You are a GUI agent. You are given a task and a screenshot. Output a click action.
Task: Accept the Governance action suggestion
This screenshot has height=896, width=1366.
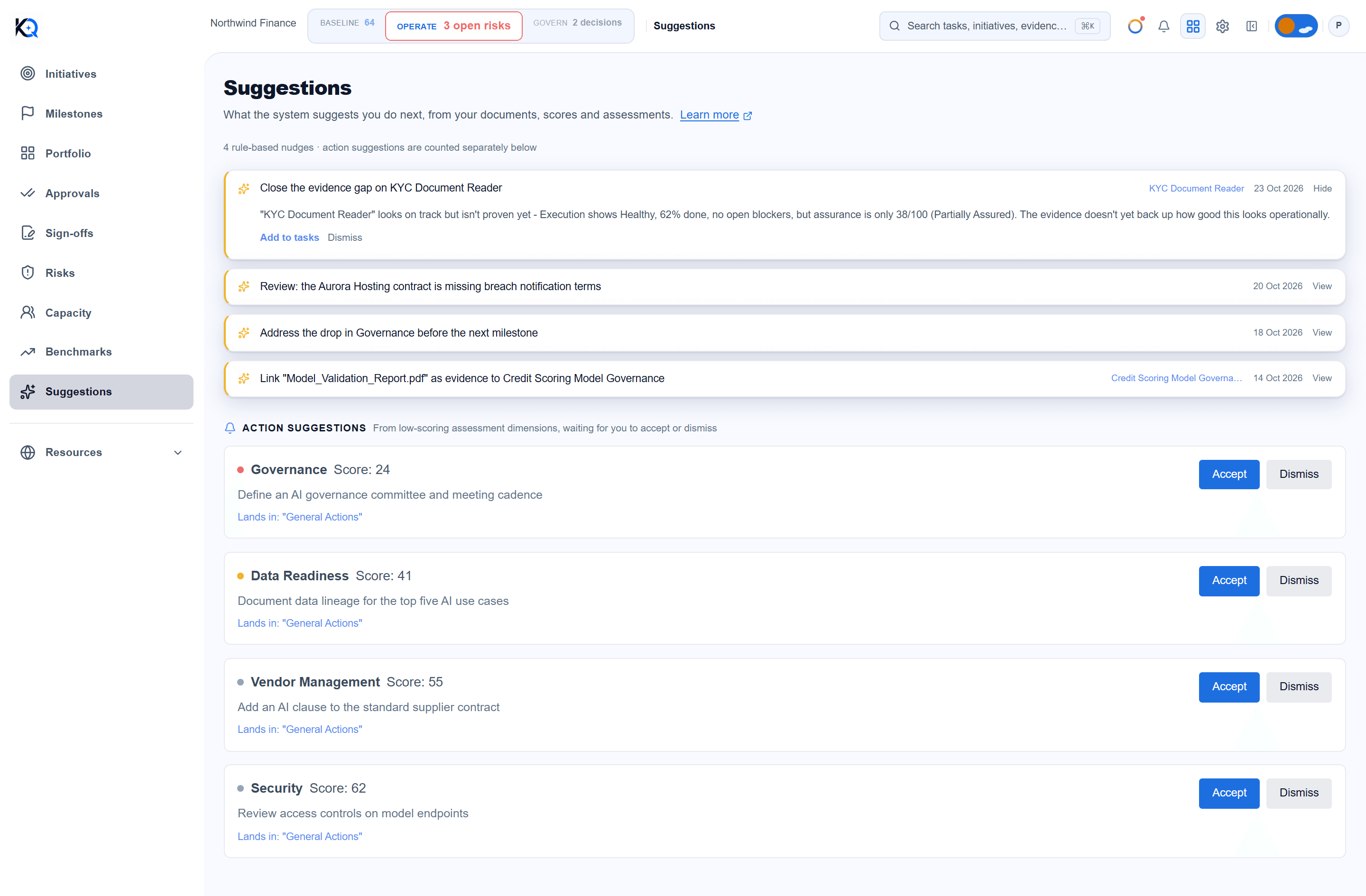click(1229, 475)
